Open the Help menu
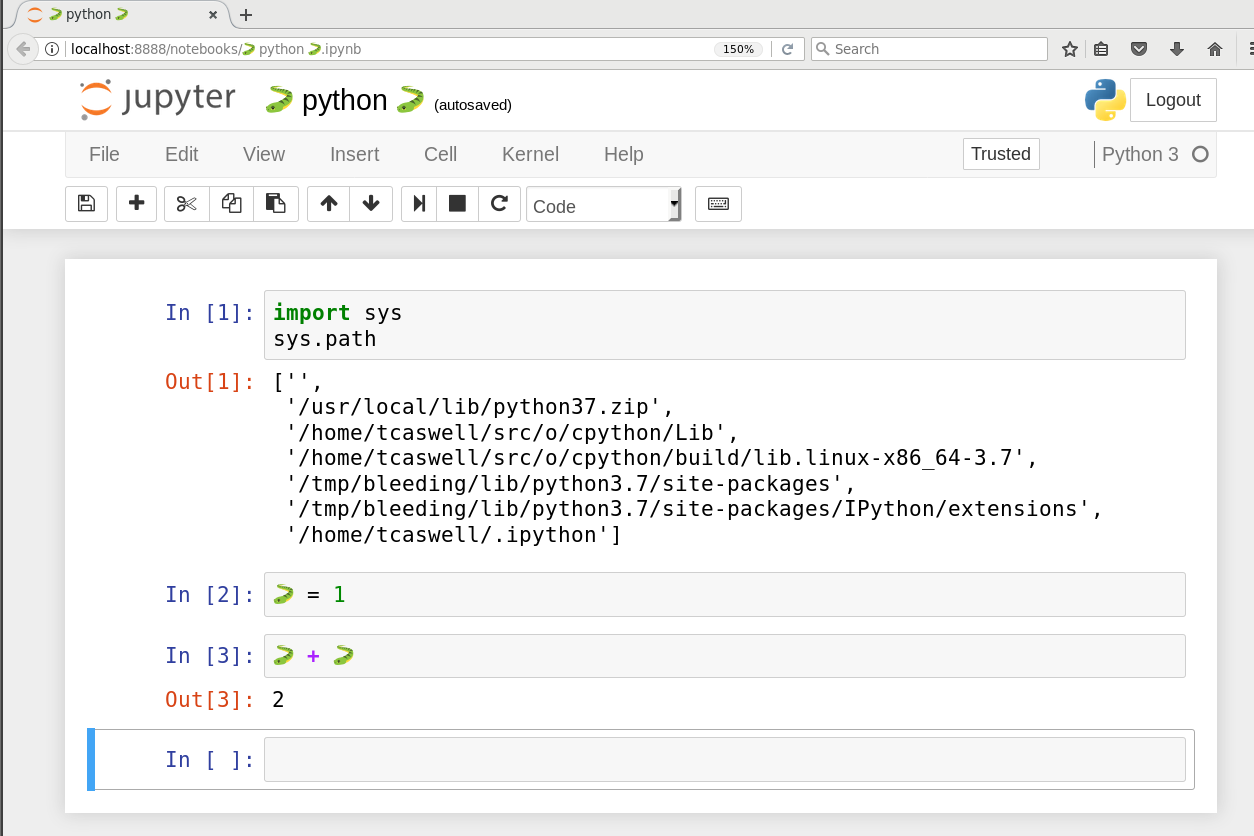Viewport: 1254px width, 836px height. coord(624,154)
